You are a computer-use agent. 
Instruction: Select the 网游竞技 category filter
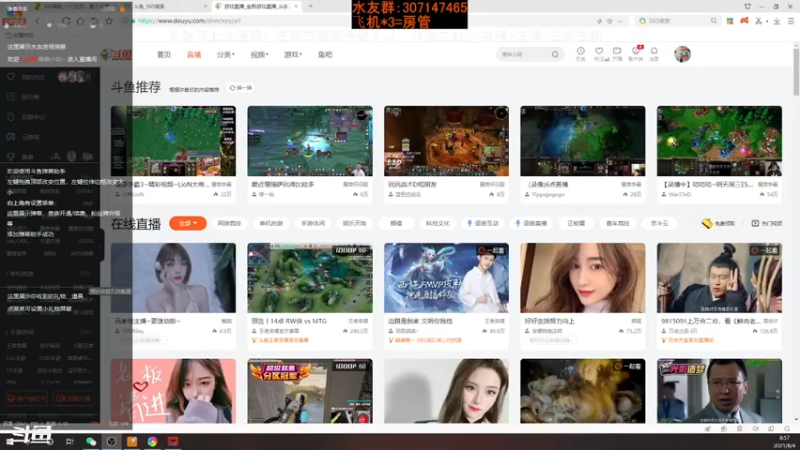[x=229, y=223]
